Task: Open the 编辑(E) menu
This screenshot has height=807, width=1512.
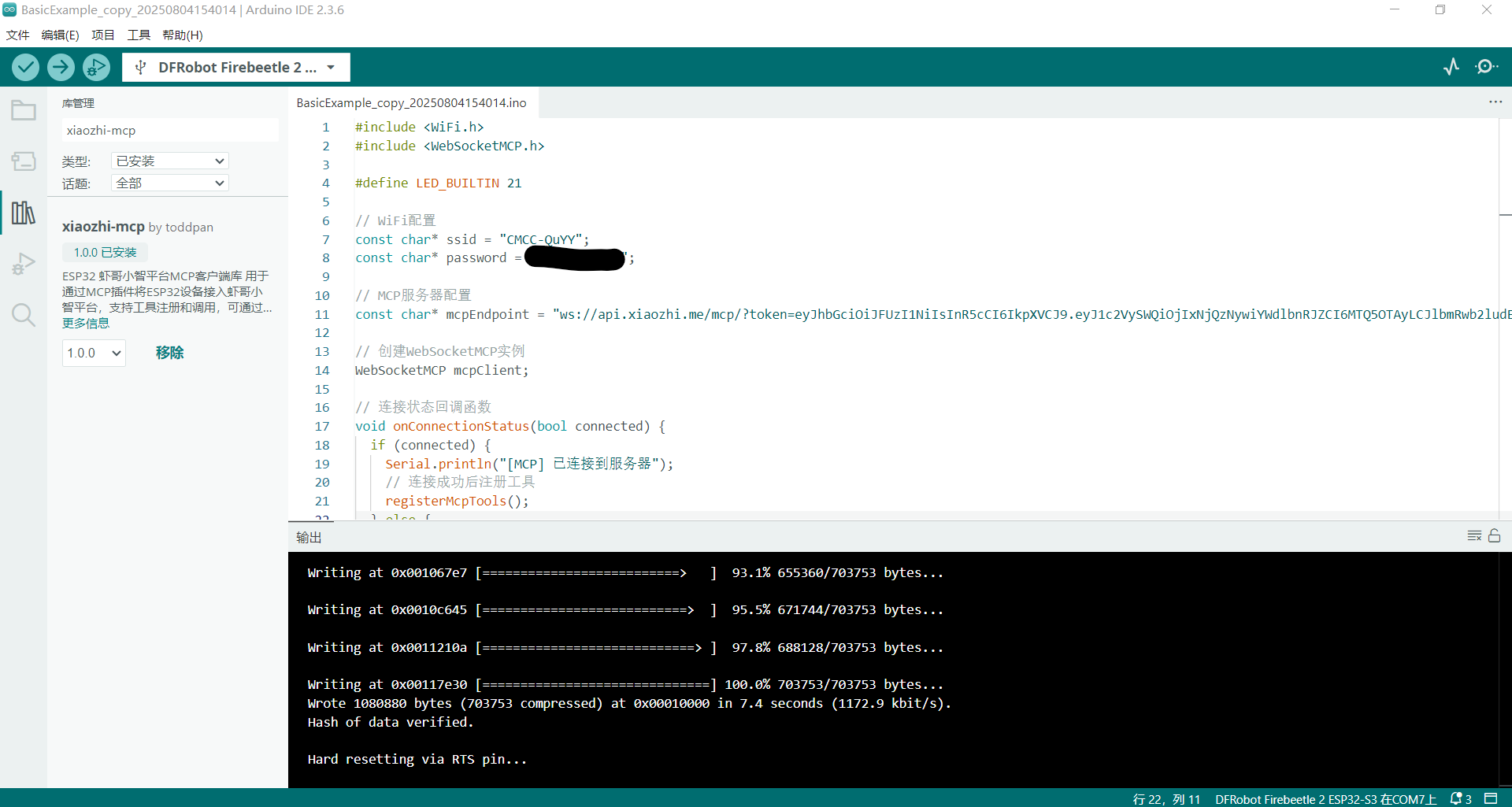Action: (x=60, y=35)
